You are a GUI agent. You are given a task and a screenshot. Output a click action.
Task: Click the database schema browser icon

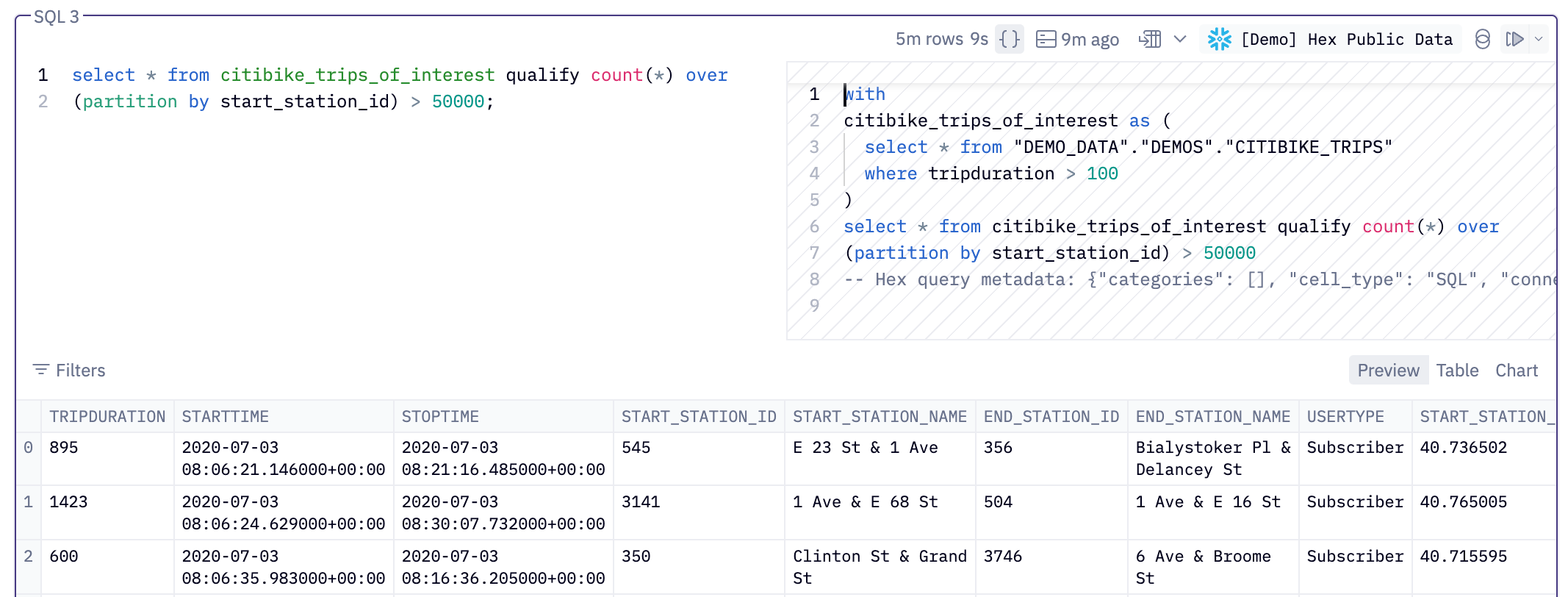click(1483, 39)
